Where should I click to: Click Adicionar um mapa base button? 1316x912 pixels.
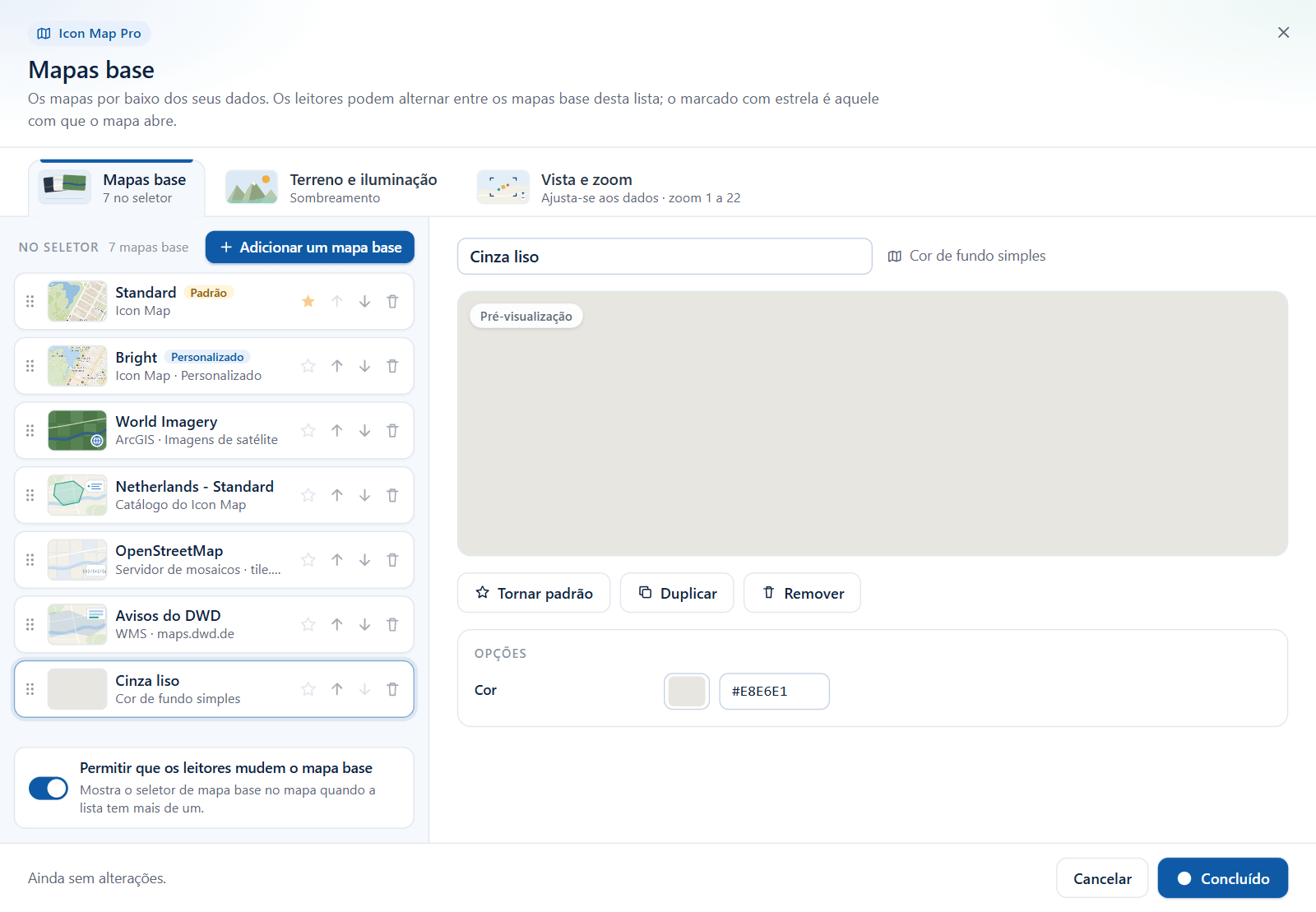click(x=310, y=248)
